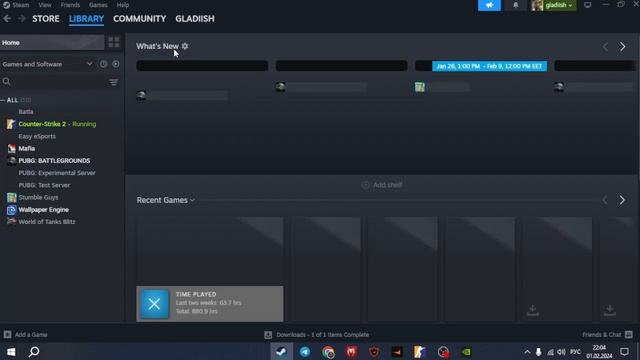Screen dimensions: 640x360
Task: Open the announcements megaphone button
Action: 489,5
